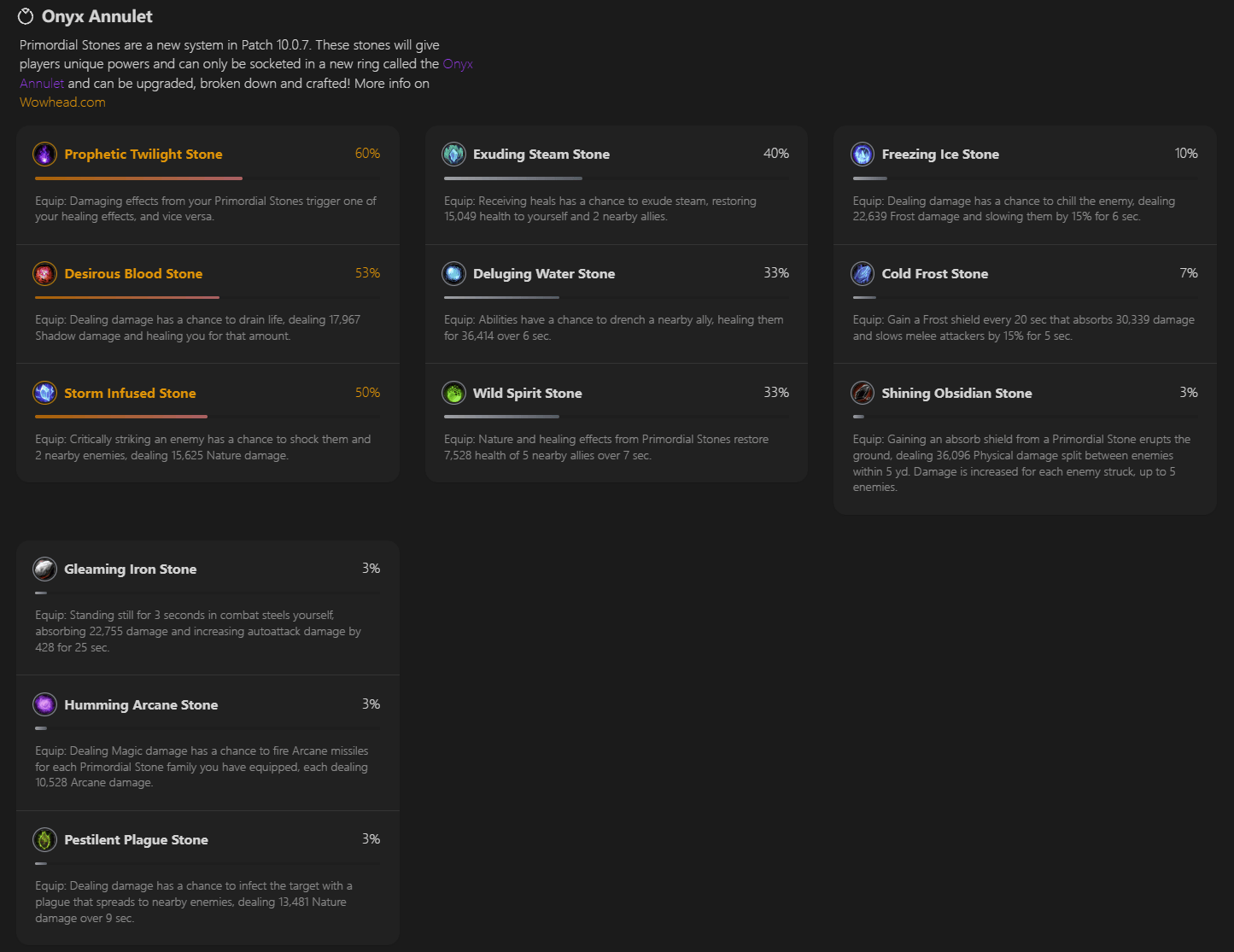Open the Freezing Ice Stone title
This screenshot has width=1234, height=952.
click(940, 155)
